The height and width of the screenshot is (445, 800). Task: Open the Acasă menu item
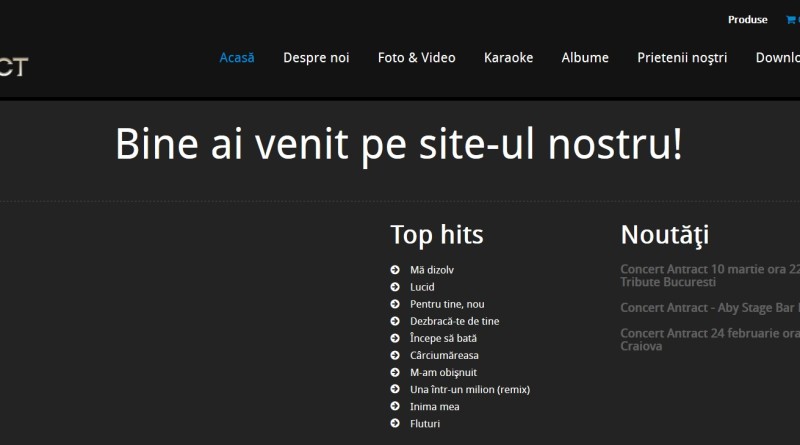[x=237, y=58]
